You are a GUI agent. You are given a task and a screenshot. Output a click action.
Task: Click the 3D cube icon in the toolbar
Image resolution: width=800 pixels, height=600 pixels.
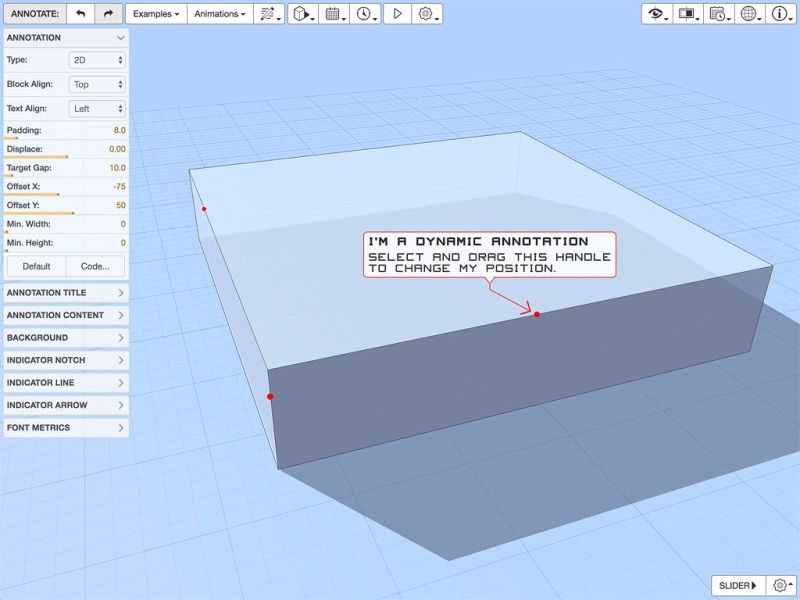pyautogui.click(x=302, y=14)
